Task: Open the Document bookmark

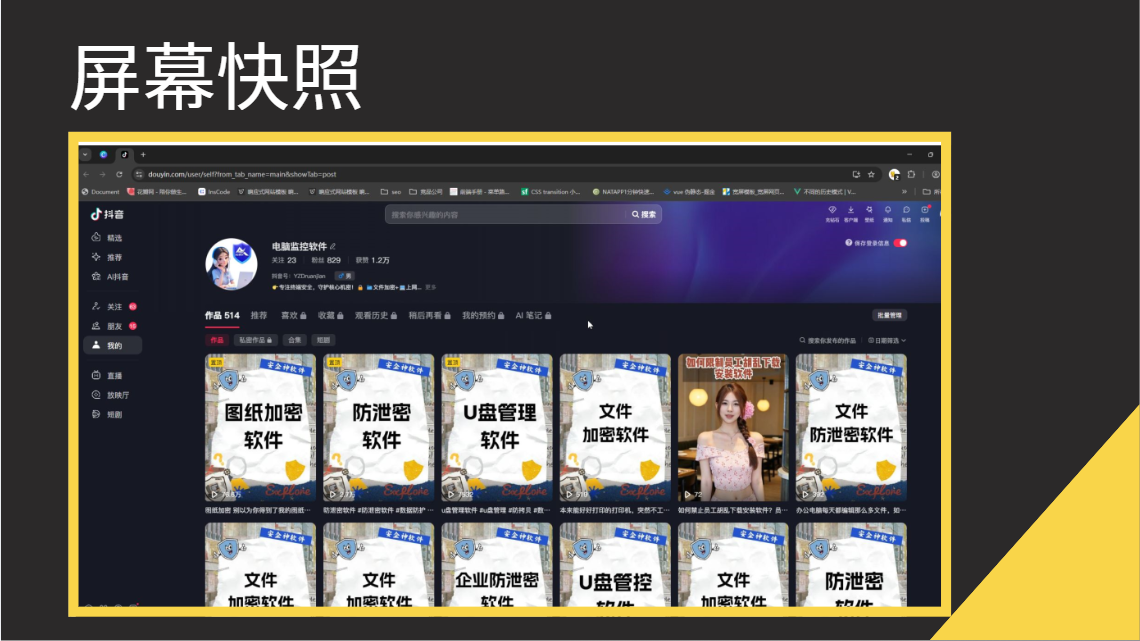Action: point(100,192)
